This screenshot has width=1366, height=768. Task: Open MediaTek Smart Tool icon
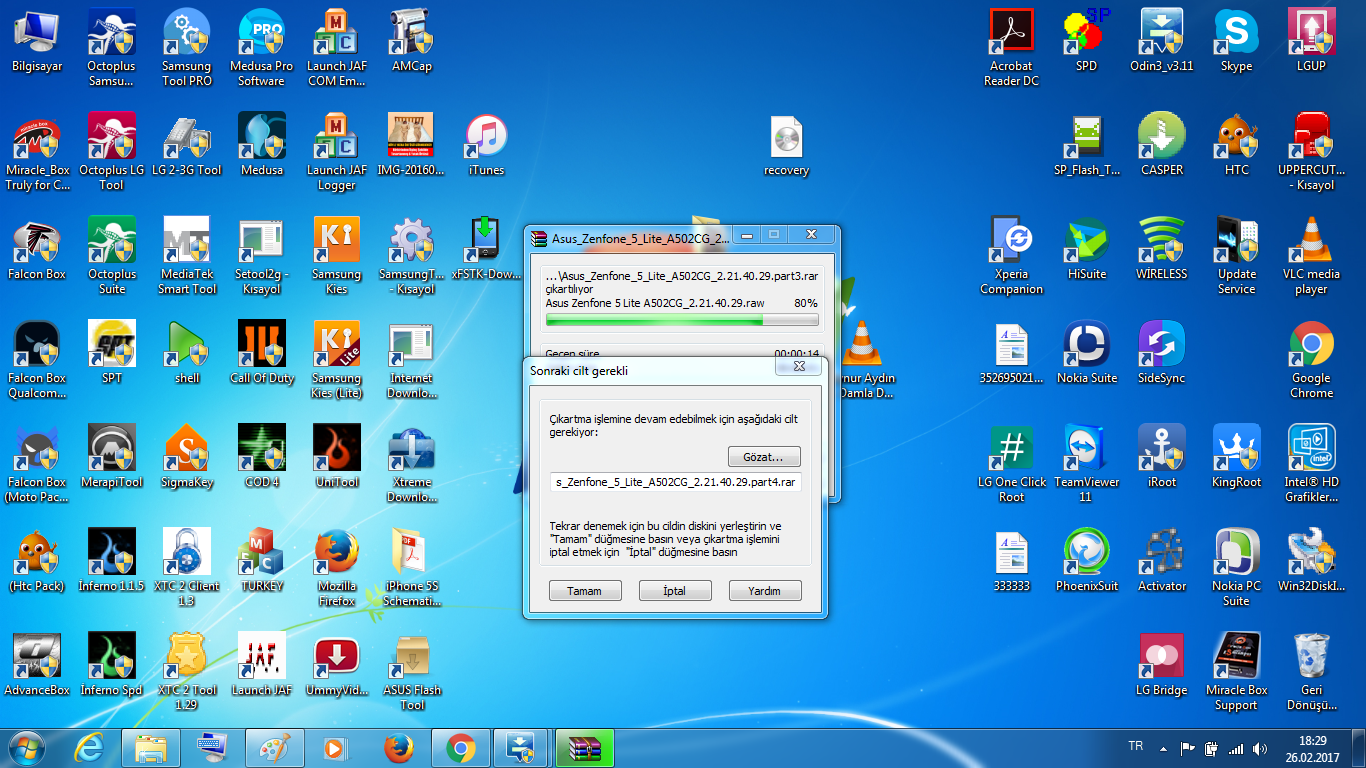point(187,257)
